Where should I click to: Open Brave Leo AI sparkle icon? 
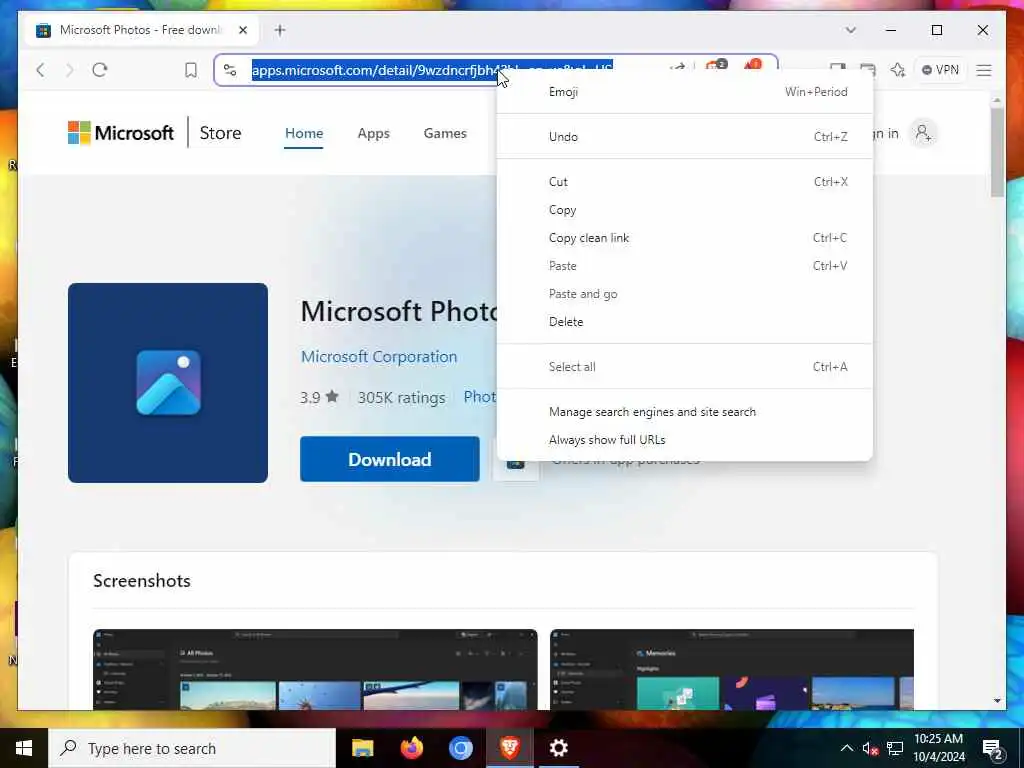click(x=898, y=70)
